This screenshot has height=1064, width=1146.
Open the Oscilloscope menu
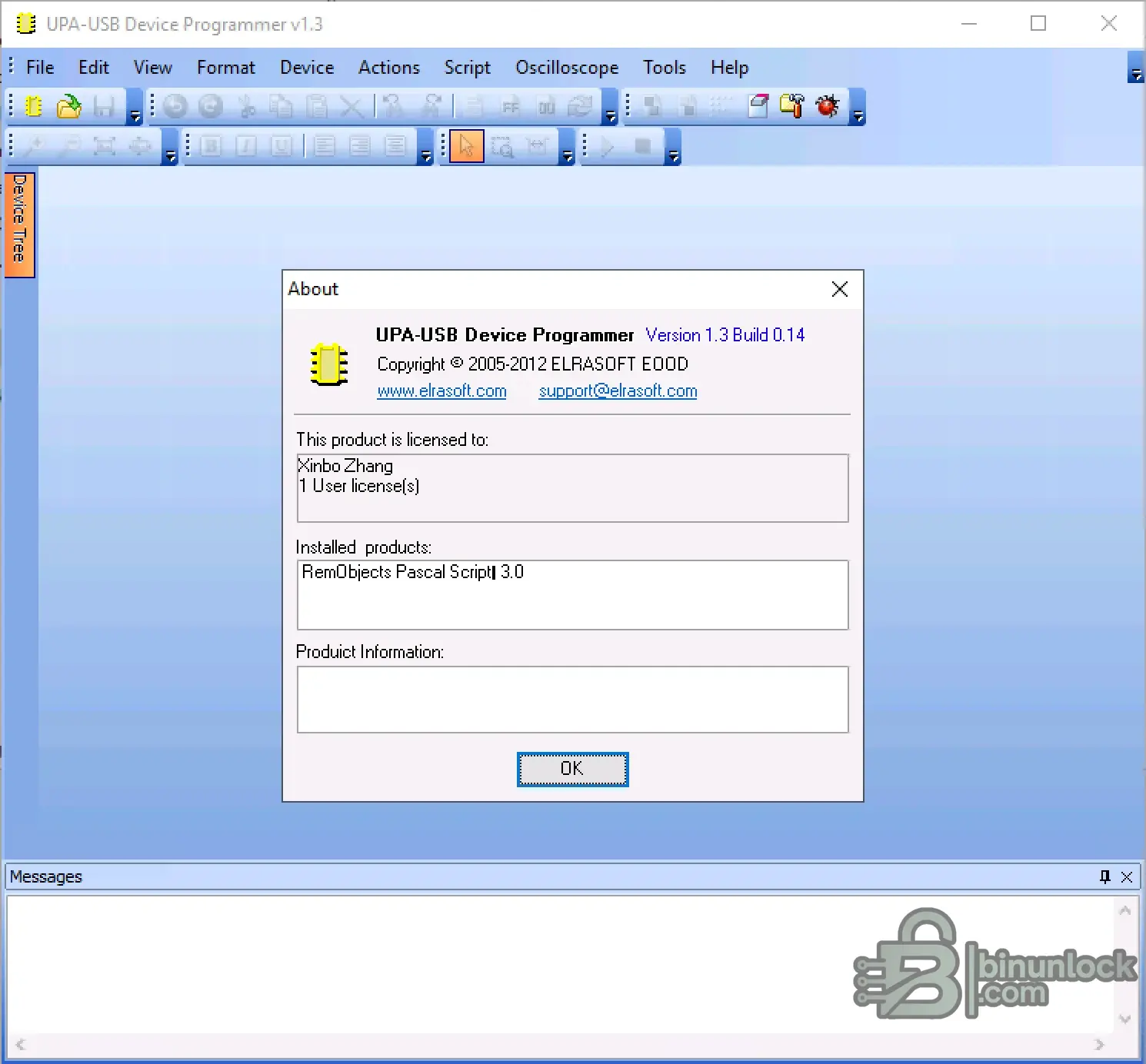pyautogui.click(x=567, y=68)
